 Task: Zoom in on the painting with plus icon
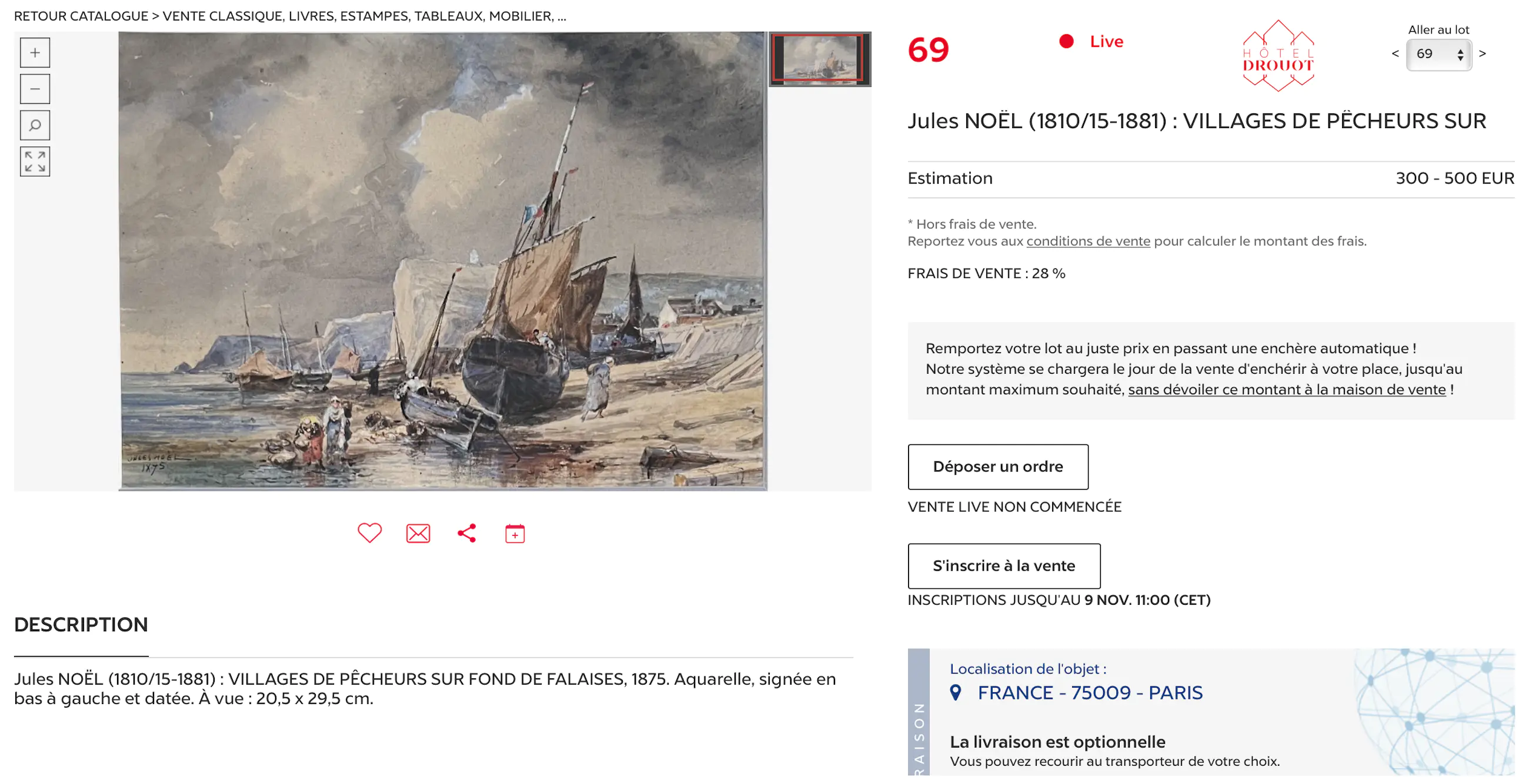[35, 53]
